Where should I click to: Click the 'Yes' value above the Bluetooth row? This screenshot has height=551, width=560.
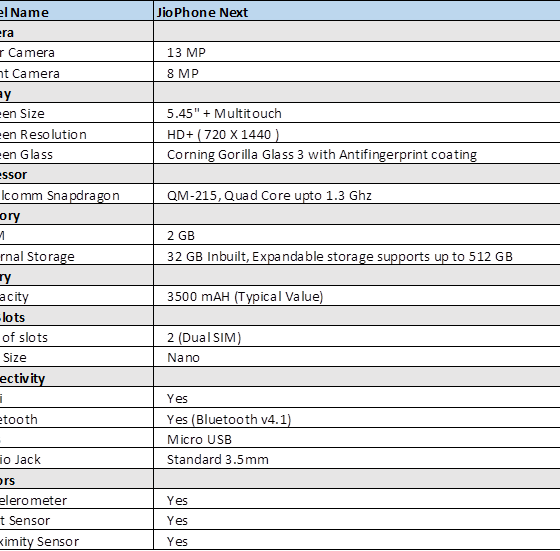coord(177,399)
